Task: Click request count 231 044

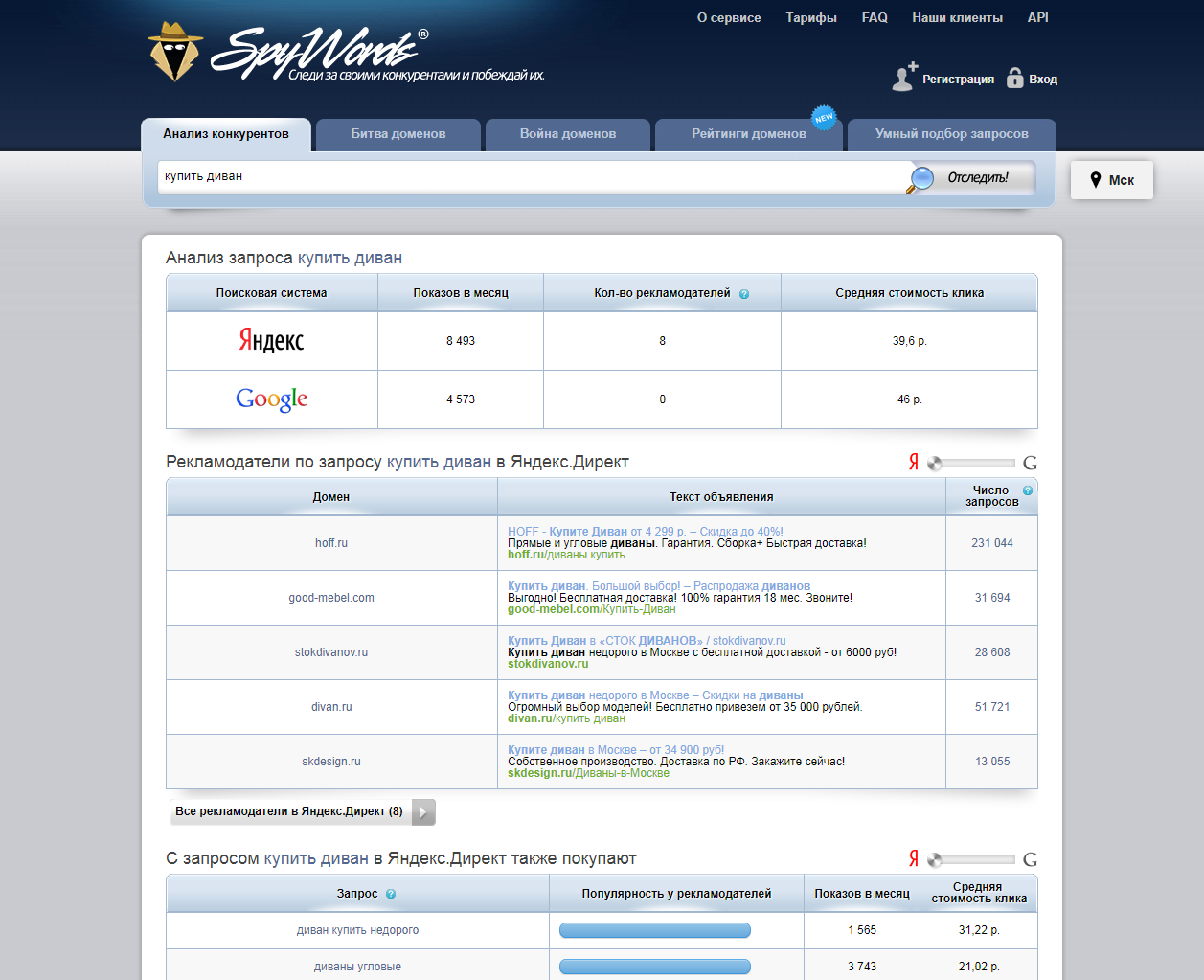Action: [x=992, y=543]
